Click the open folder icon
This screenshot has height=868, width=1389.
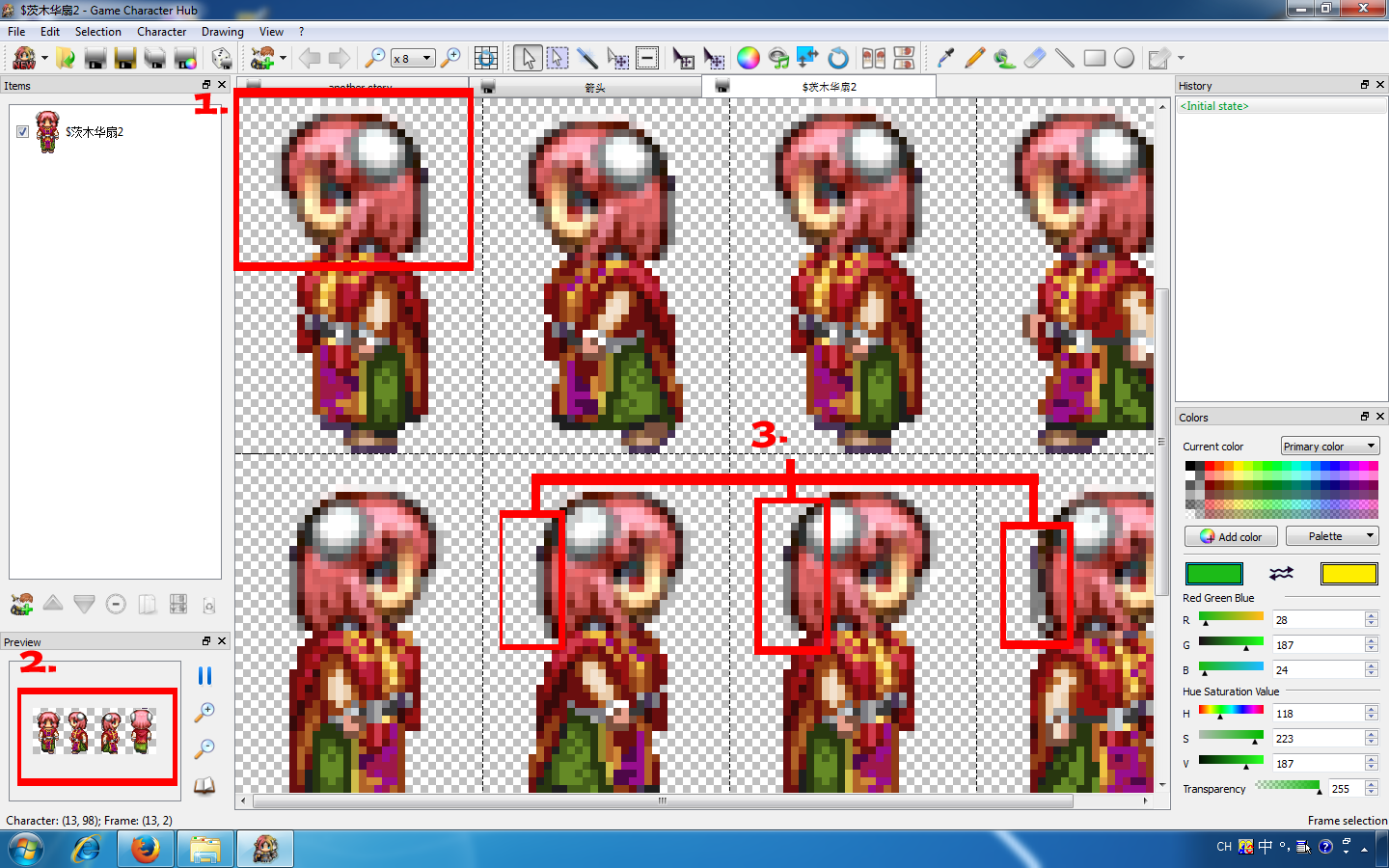(66, 58)
